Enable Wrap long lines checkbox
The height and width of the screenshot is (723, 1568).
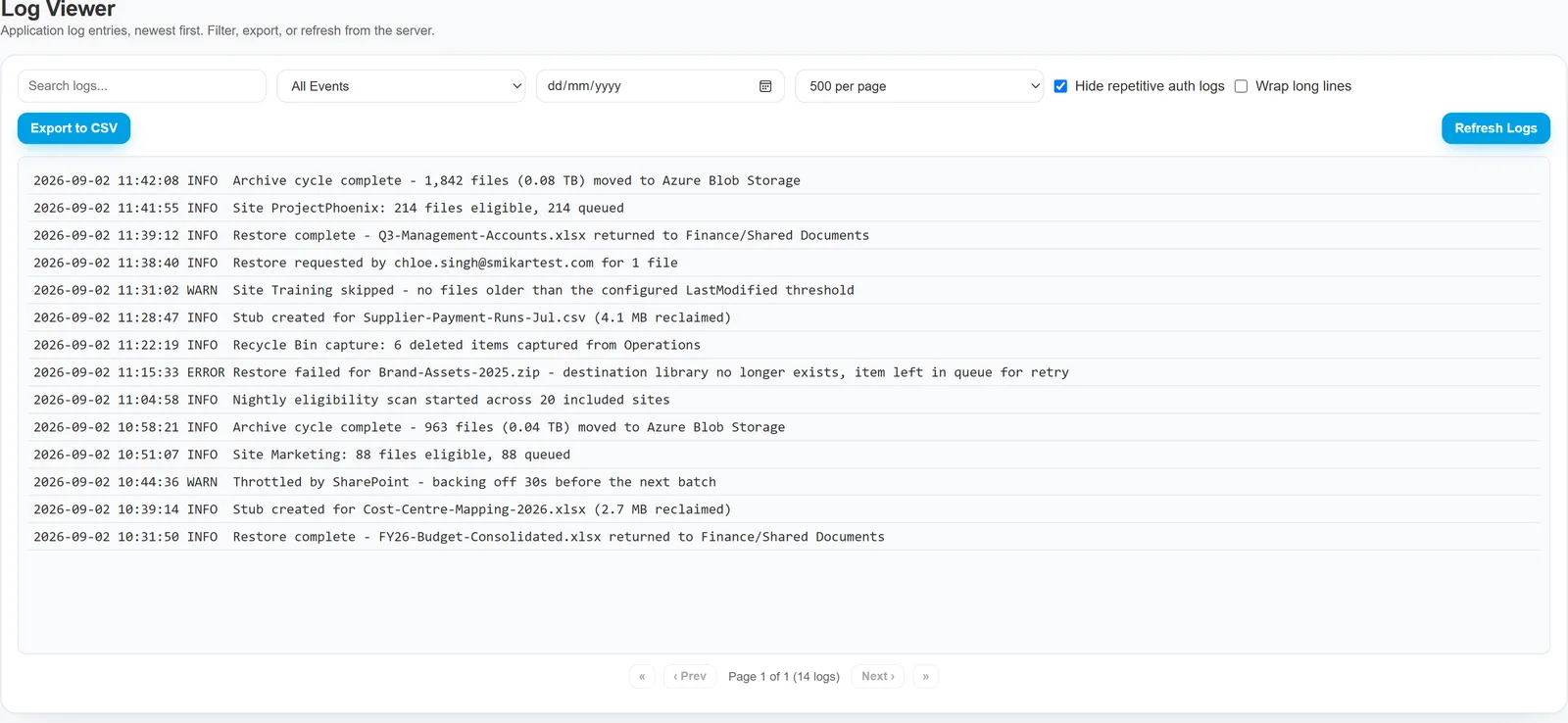[x=1241, y=86]
